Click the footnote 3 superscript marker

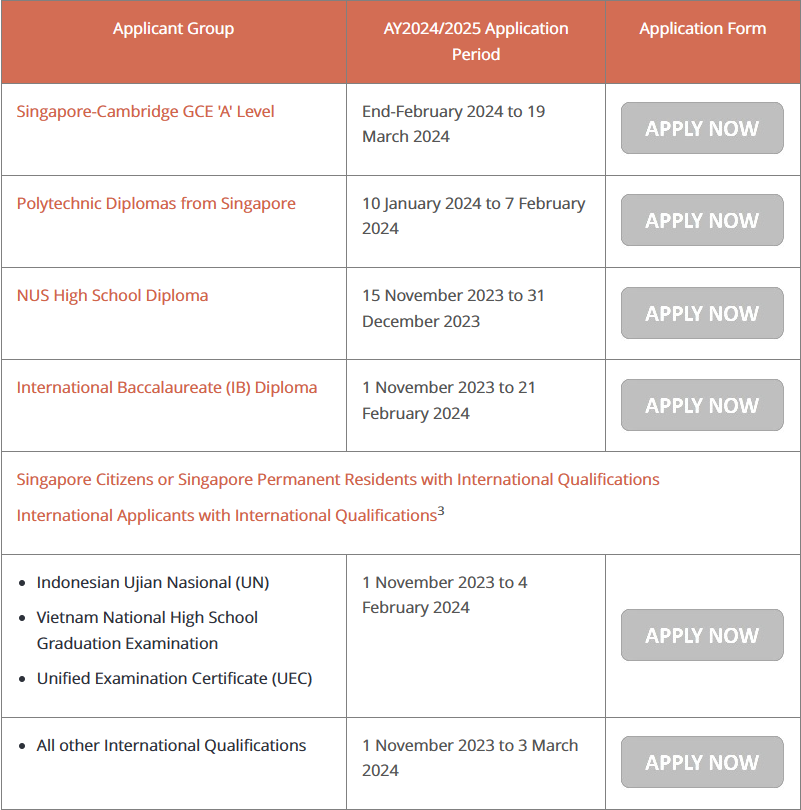point(441,511)
